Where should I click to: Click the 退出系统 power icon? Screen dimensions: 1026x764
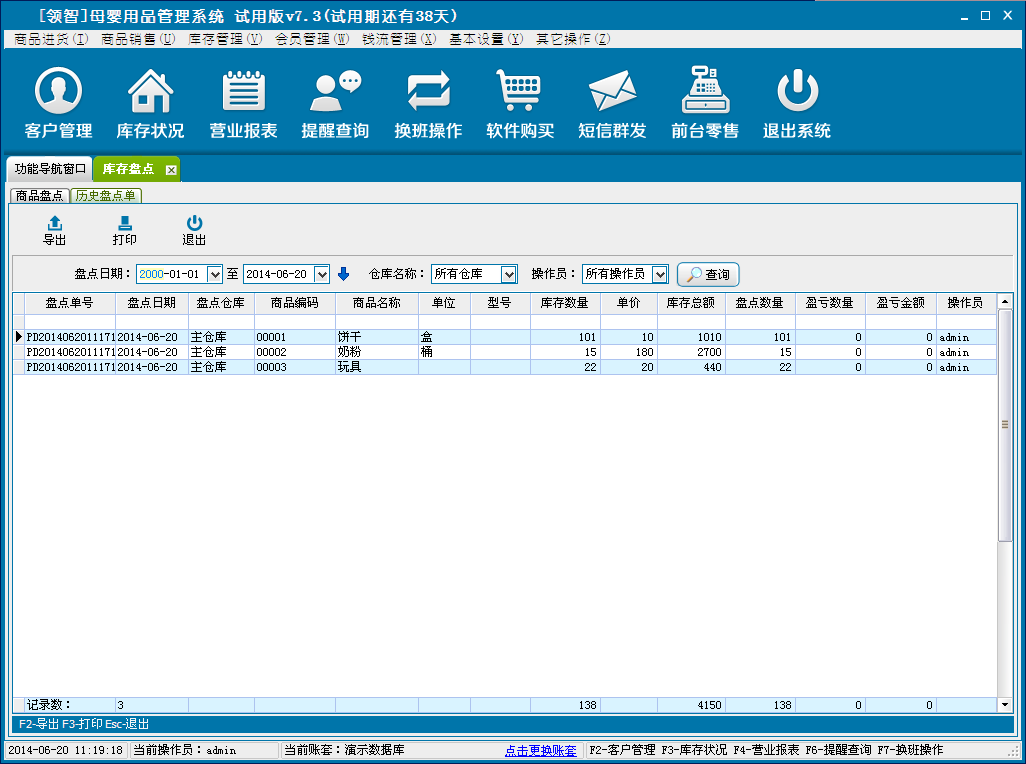point(797,103)
